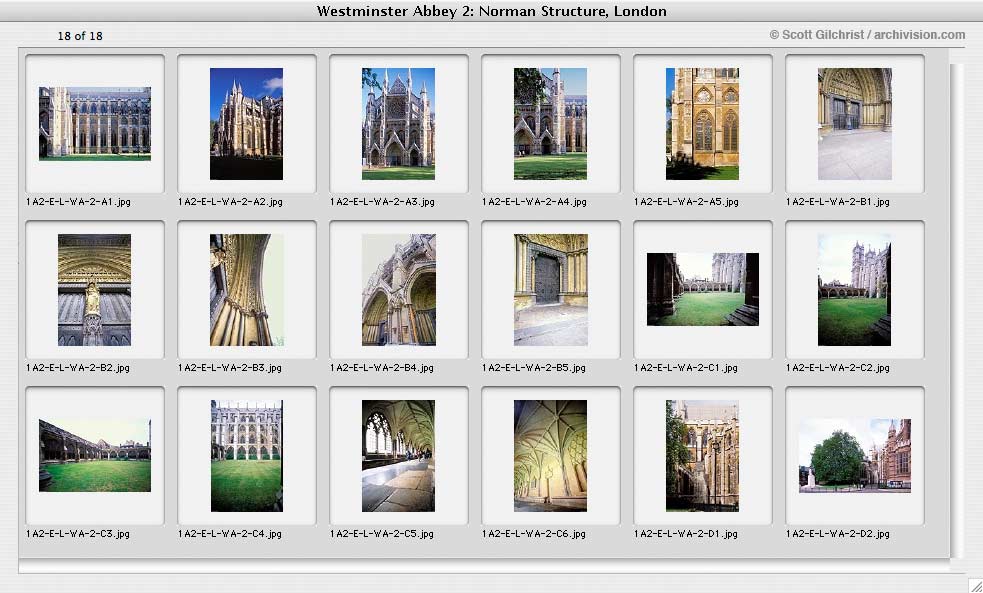
Task: Click the filename label 1A2-E-L-WA-2-C1.jpg
Action: point(685,368)
